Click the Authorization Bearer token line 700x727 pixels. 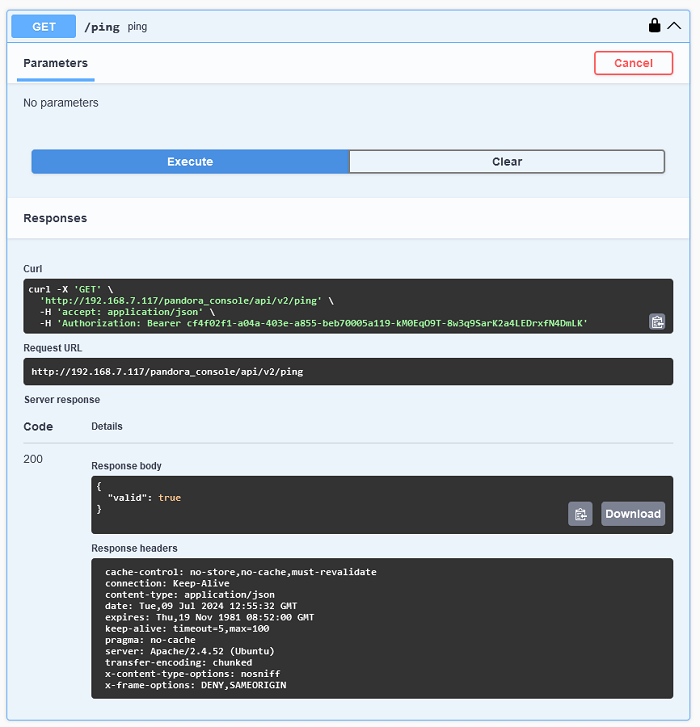(314, 323)
